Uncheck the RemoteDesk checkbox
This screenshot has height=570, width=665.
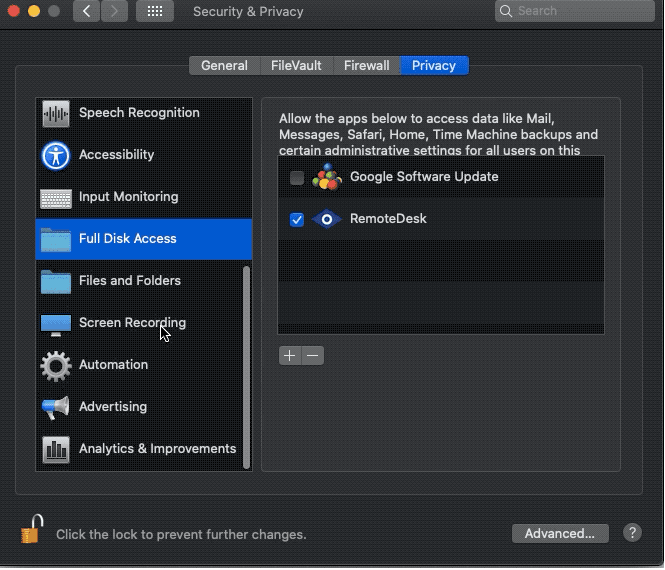[297, 220]
